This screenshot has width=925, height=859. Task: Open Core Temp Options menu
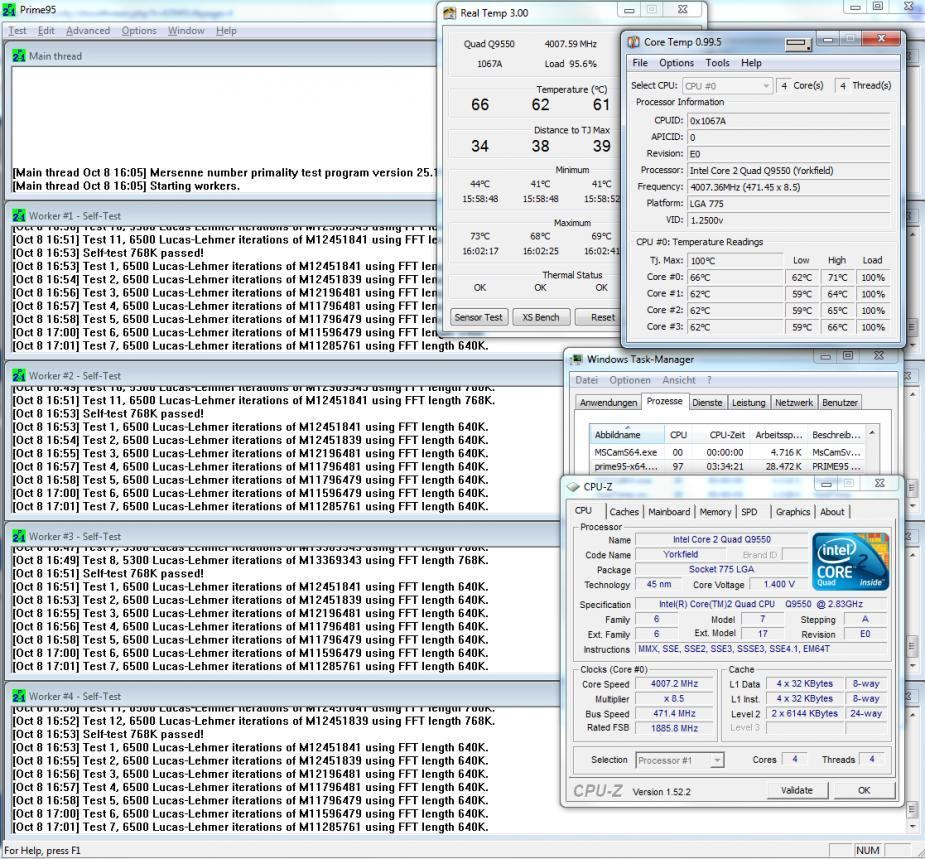pyautogui.click(x=676, y=63)
